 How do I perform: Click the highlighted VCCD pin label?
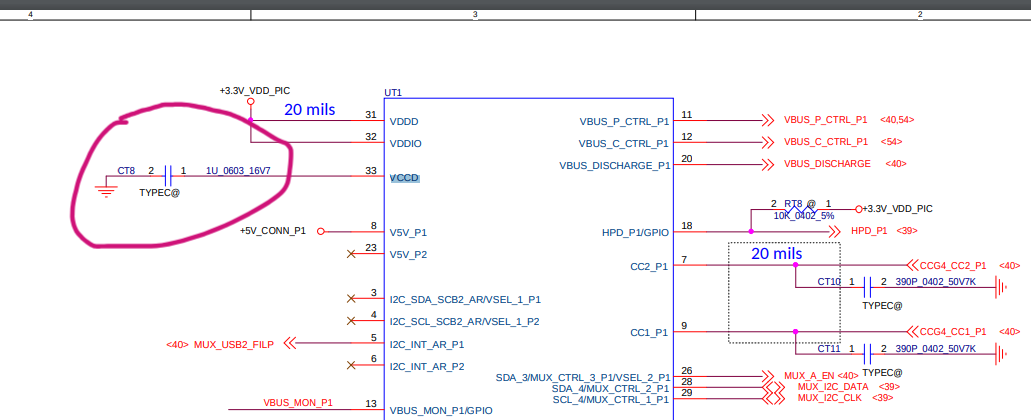(405, 177)
